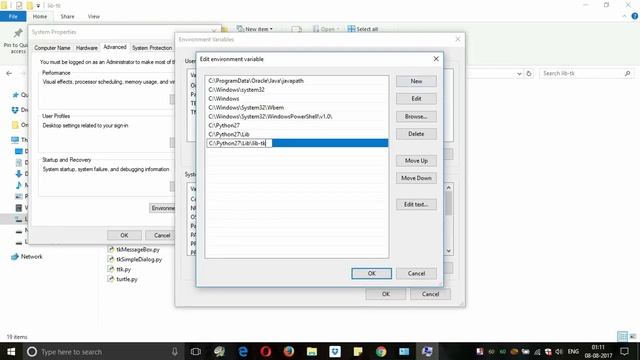Click the ENG language indicator
Screen dimensions: 640x360
[573, 351]
